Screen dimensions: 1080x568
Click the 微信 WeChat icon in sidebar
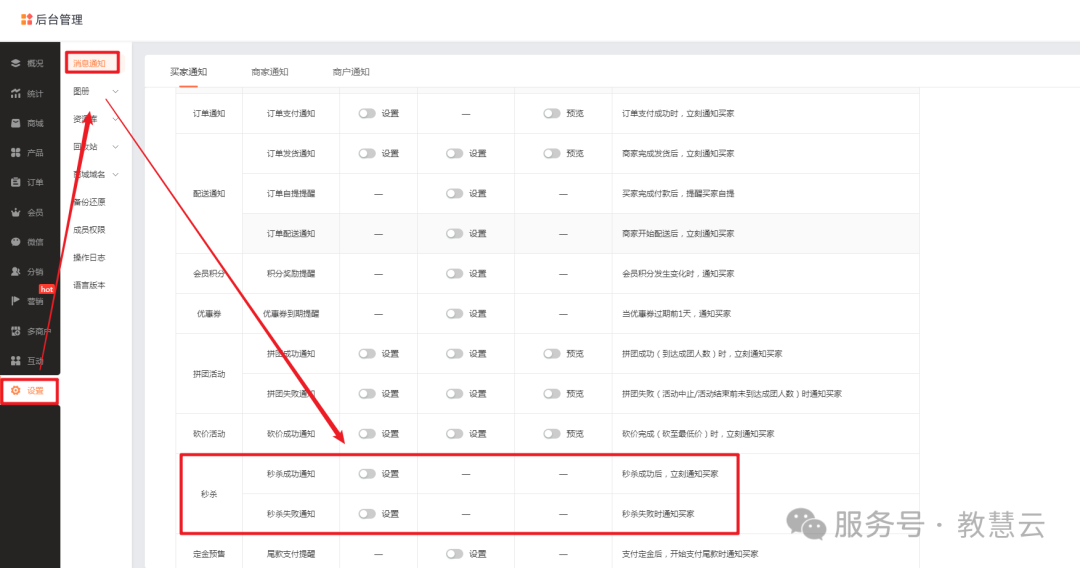pos(16,242)
